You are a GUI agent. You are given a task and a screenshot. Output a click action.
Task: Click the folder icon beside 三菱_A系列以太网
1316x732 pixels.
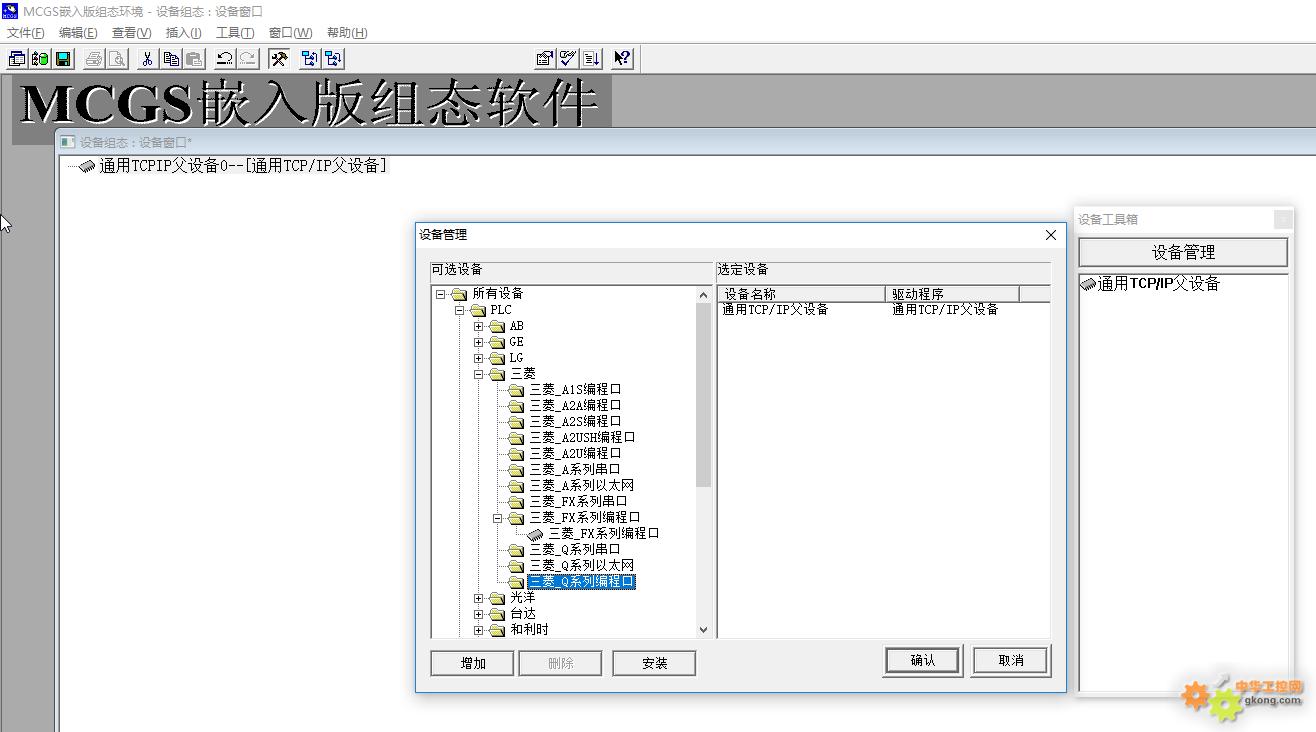tap(516, 486)
